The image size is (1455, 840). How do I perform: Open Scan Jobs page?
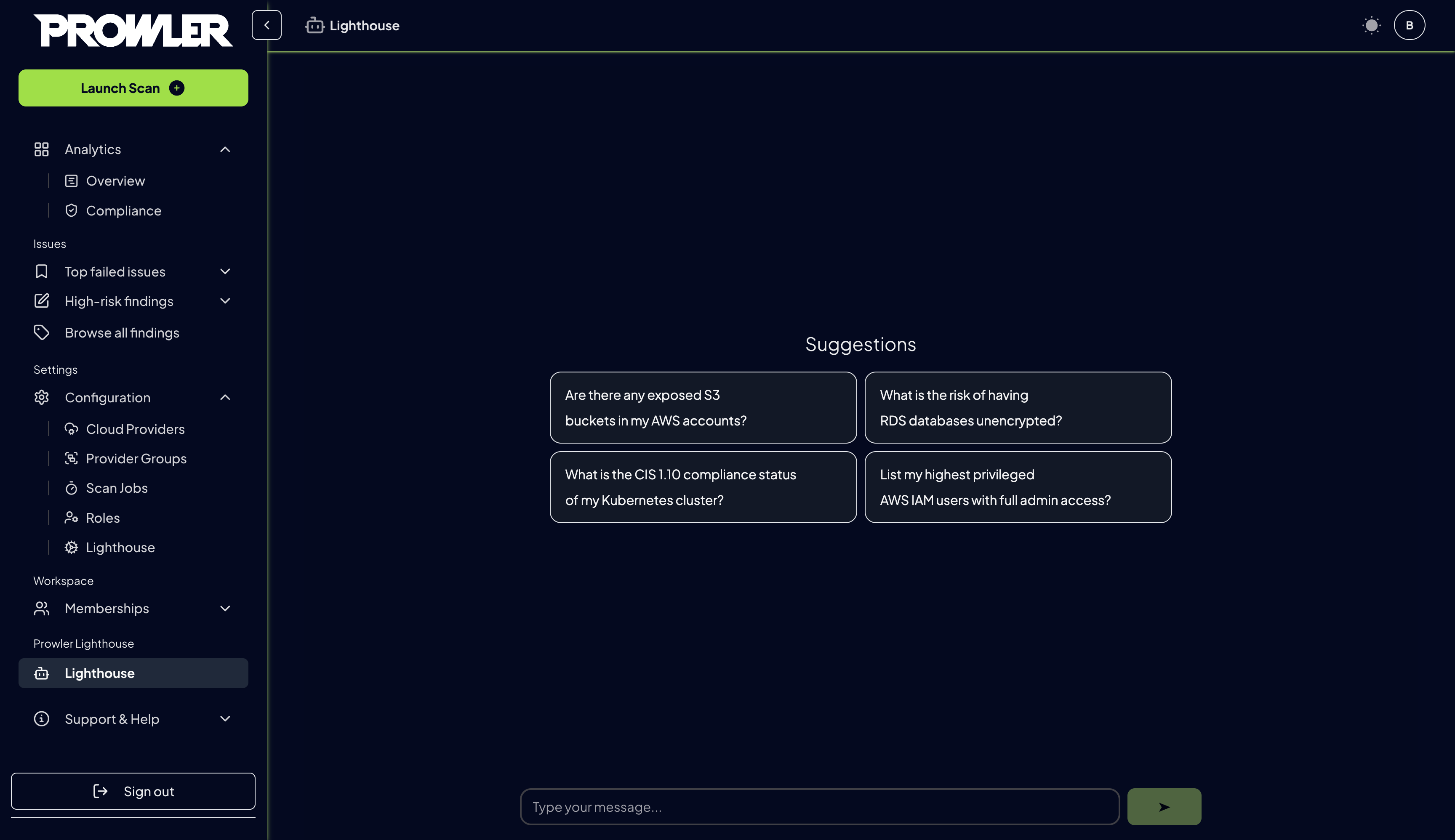(x=117, y=488)
